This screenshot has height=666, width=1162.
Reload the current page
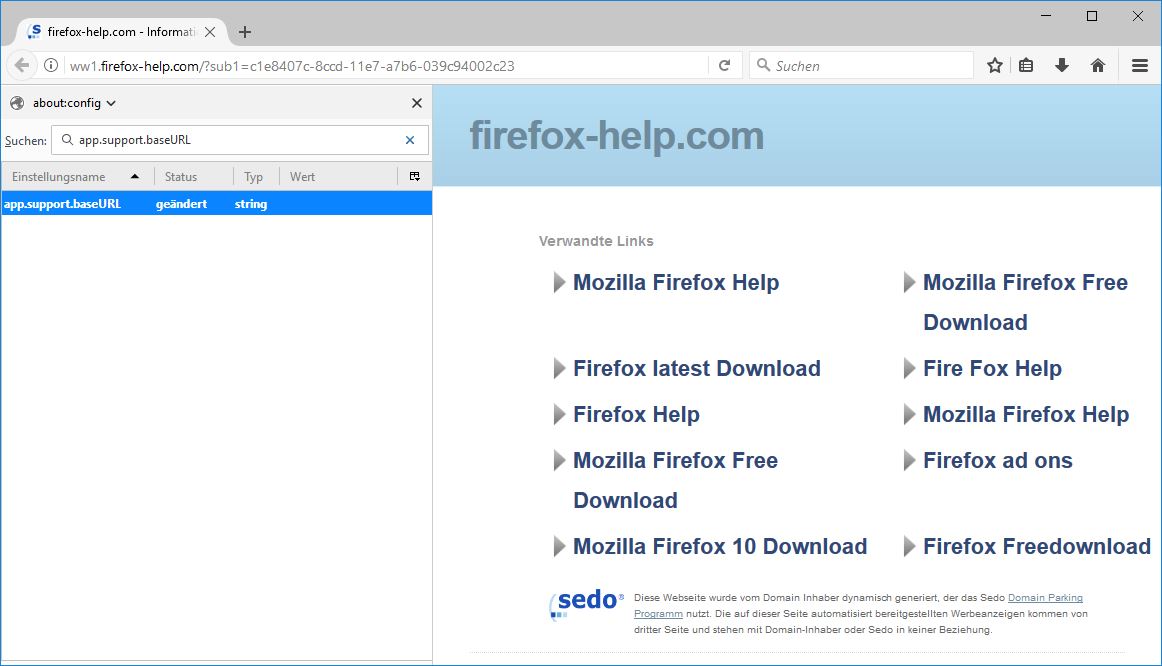point(725,65)
